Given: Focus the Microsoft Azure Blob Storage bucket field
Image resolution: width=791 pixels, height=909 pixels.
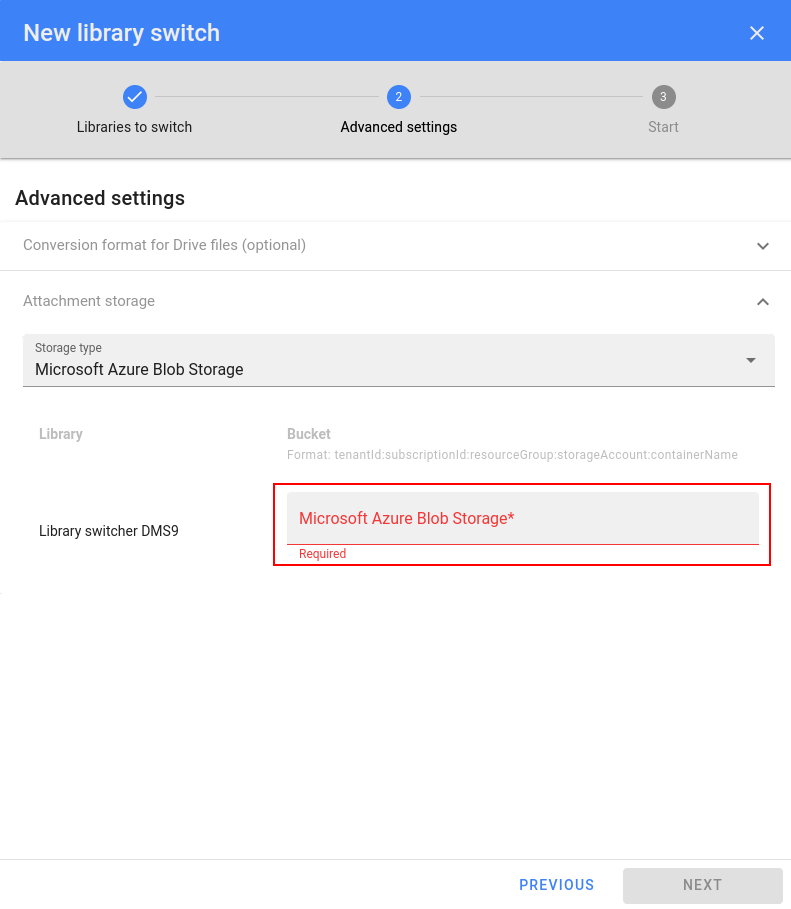Looking at the screenshot, I should tap(523, 518).
